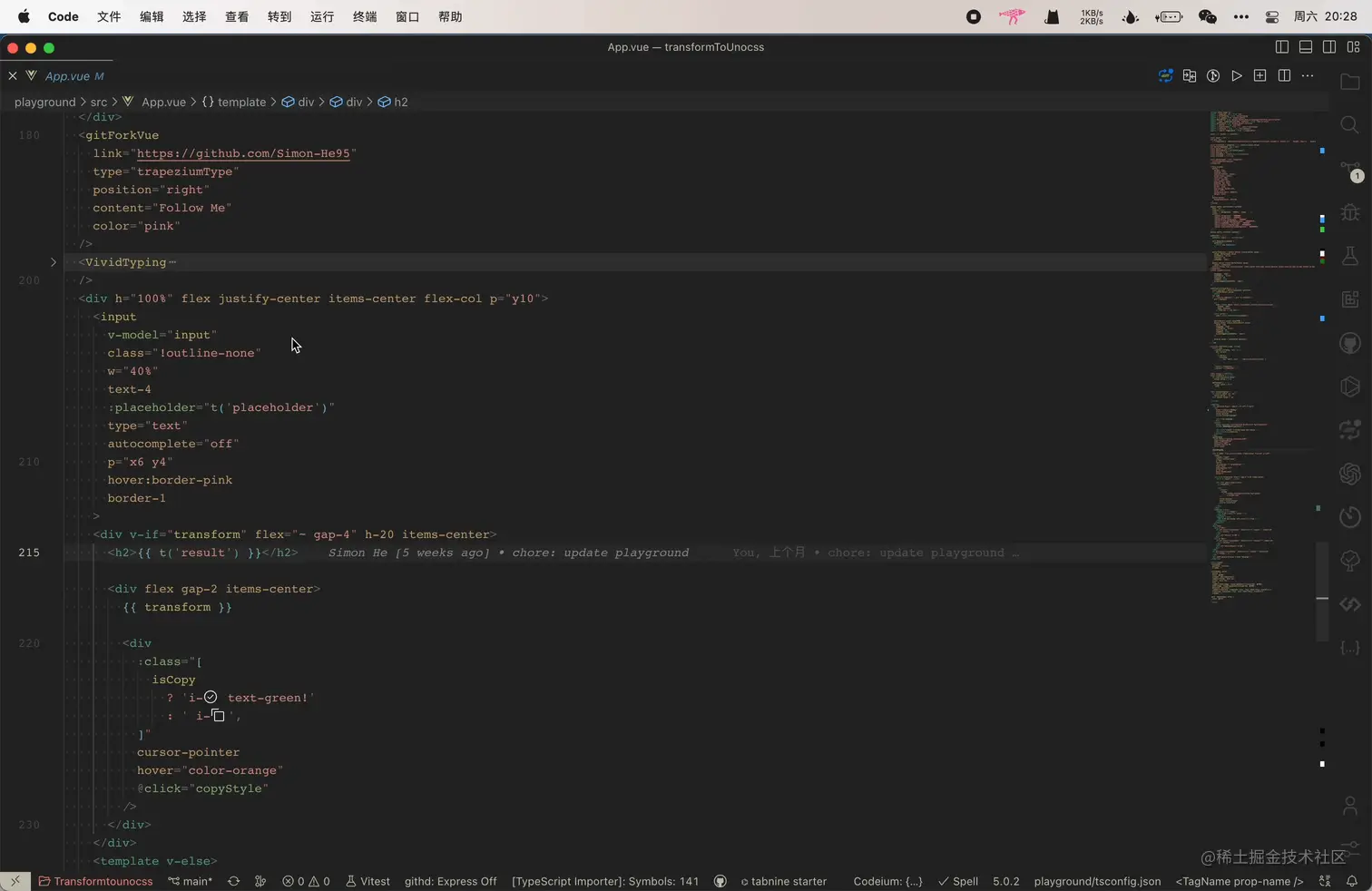Split the editor right
Viewport: 1372px width, 891px height.
click(x=1284, y=76)
